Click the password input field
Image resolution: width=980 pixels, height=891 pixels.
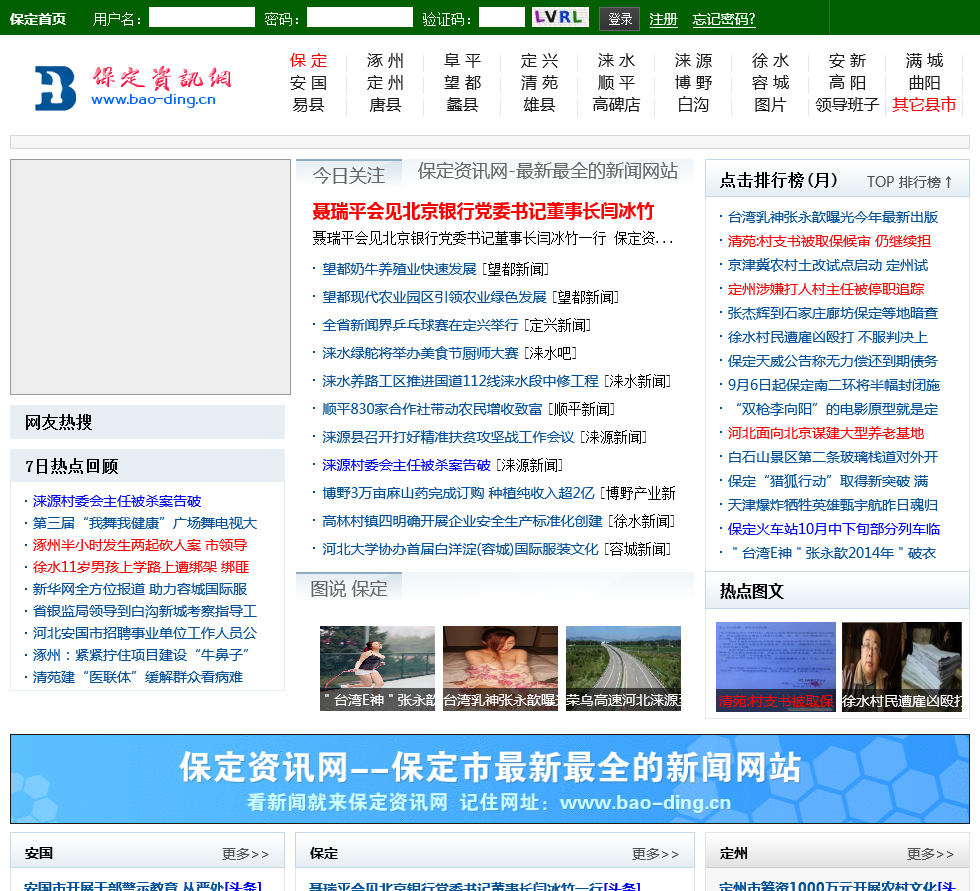coord(359,18)
